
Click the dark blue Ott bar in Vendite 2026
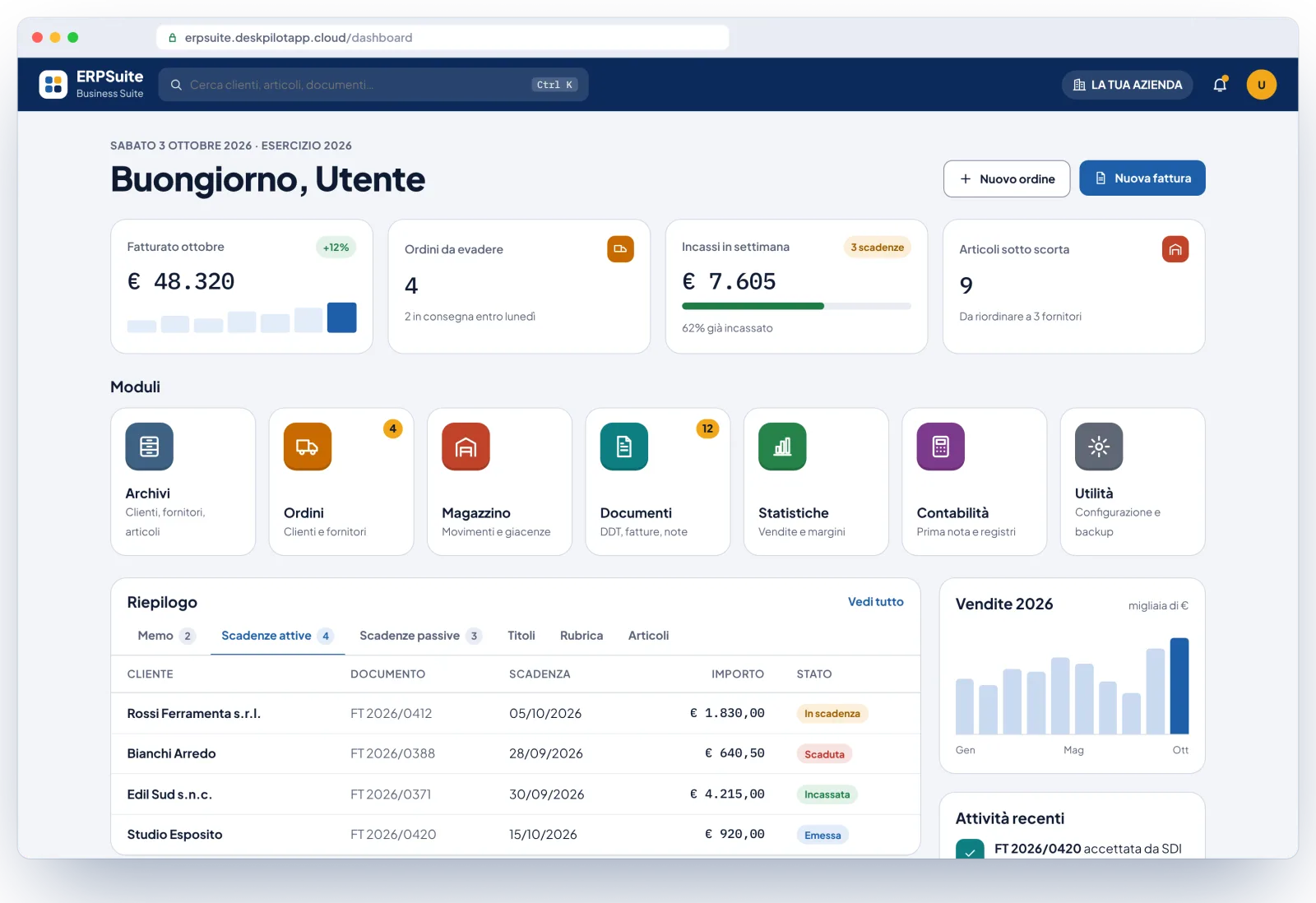tap(1179, 686)
